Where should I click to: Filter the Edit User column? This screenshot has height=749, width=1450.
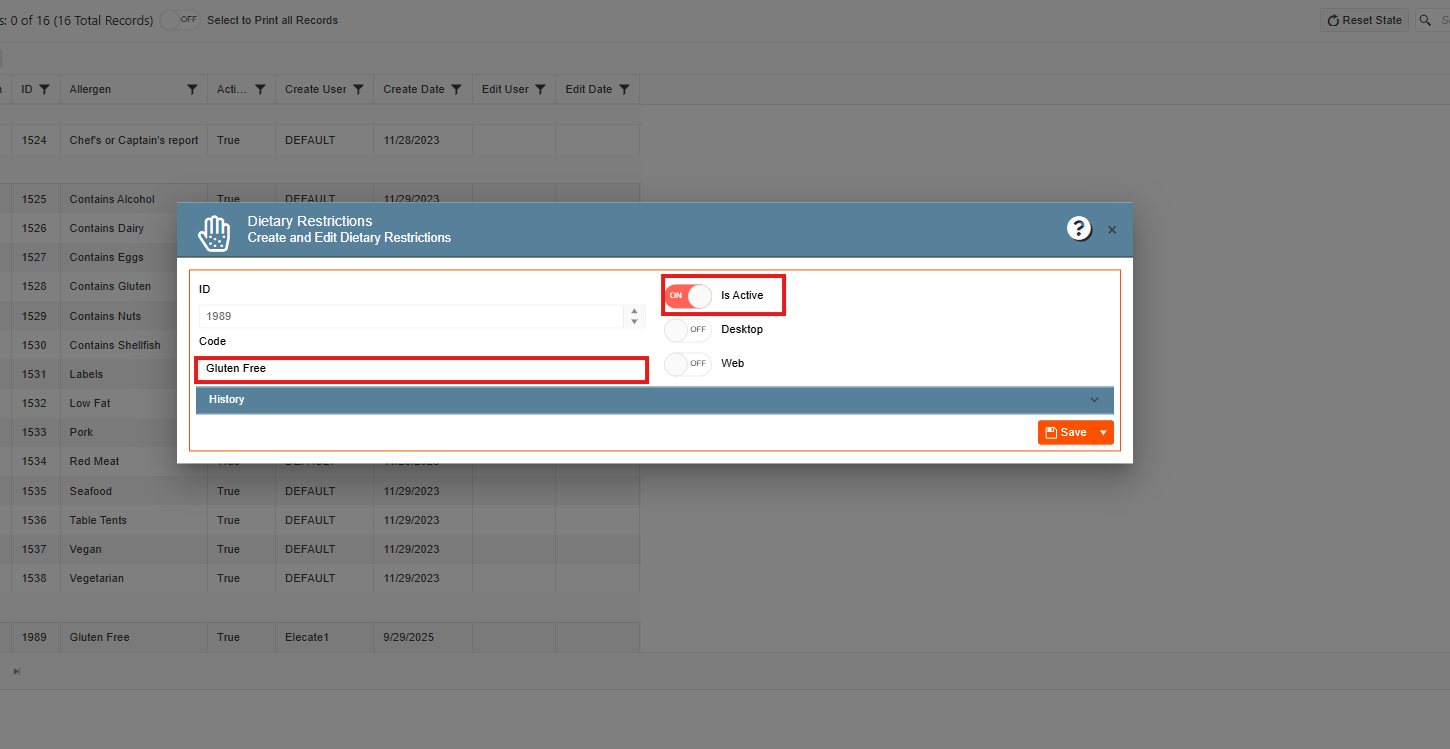tap(540, 90)
